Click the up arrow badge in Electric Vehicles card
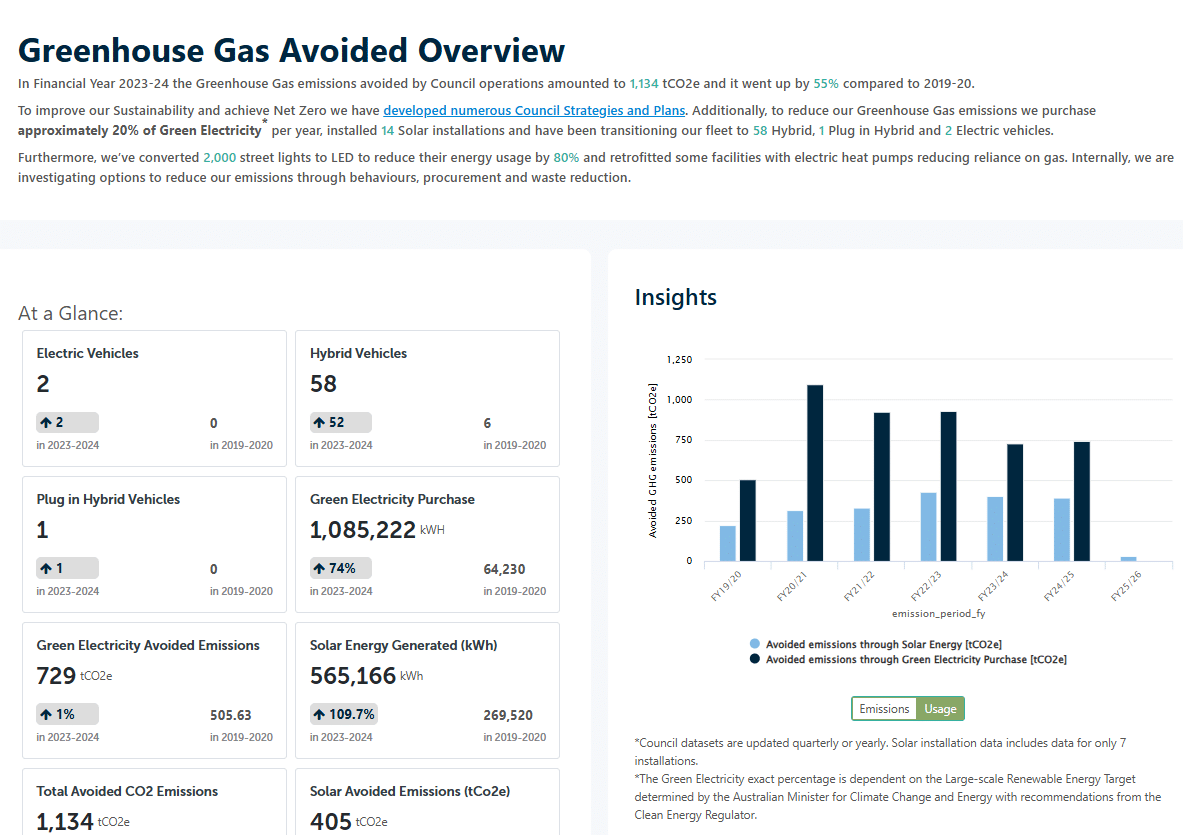 [67, 423]
